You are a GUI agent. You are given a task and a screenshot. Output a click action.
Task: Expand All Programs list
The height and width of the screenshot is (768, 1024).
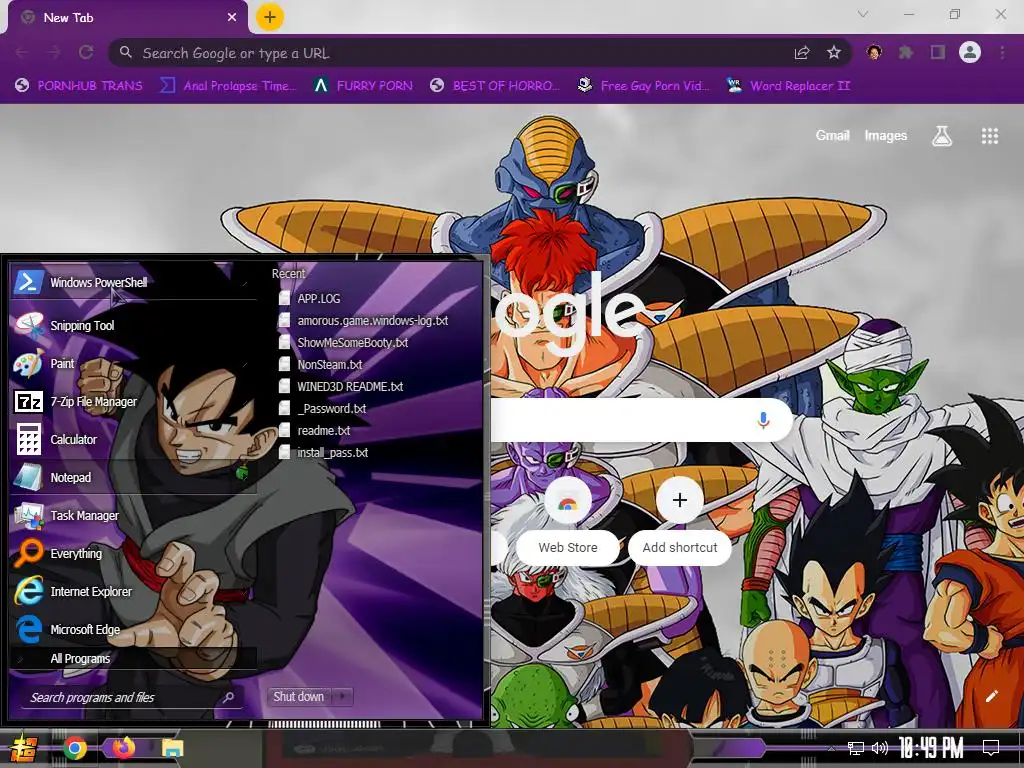tap(133, 658)
